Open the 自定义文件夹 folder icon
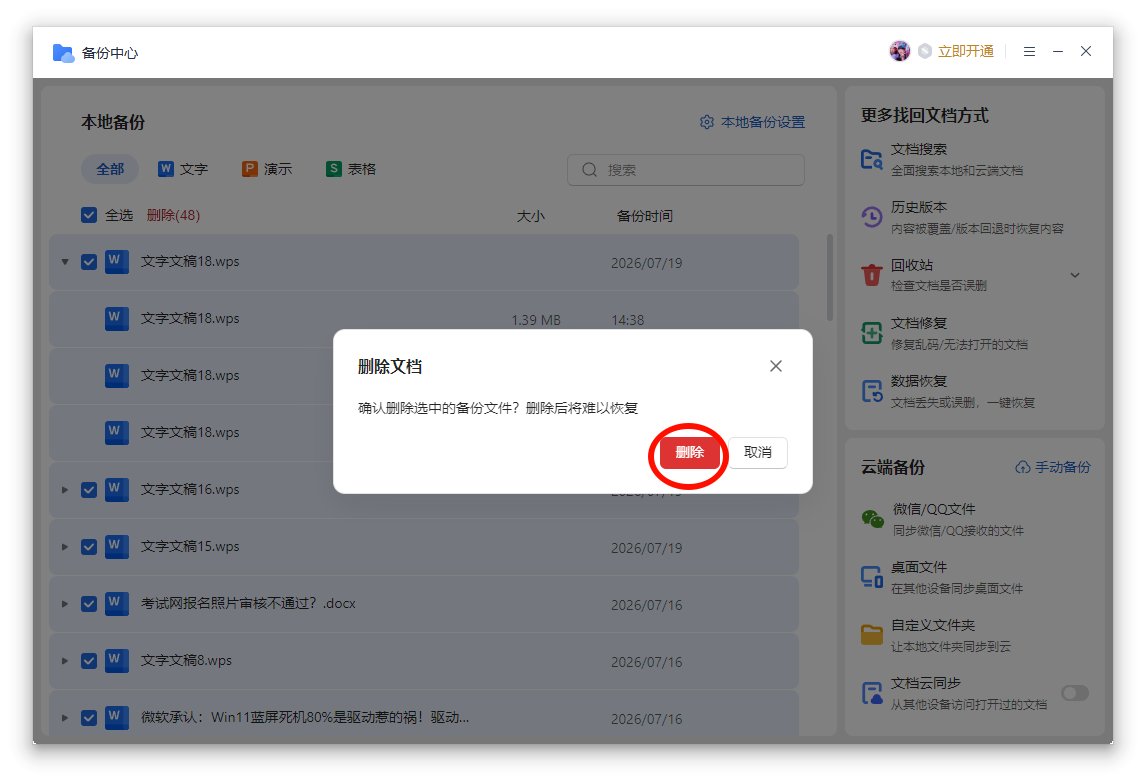 tap(871, 635)
